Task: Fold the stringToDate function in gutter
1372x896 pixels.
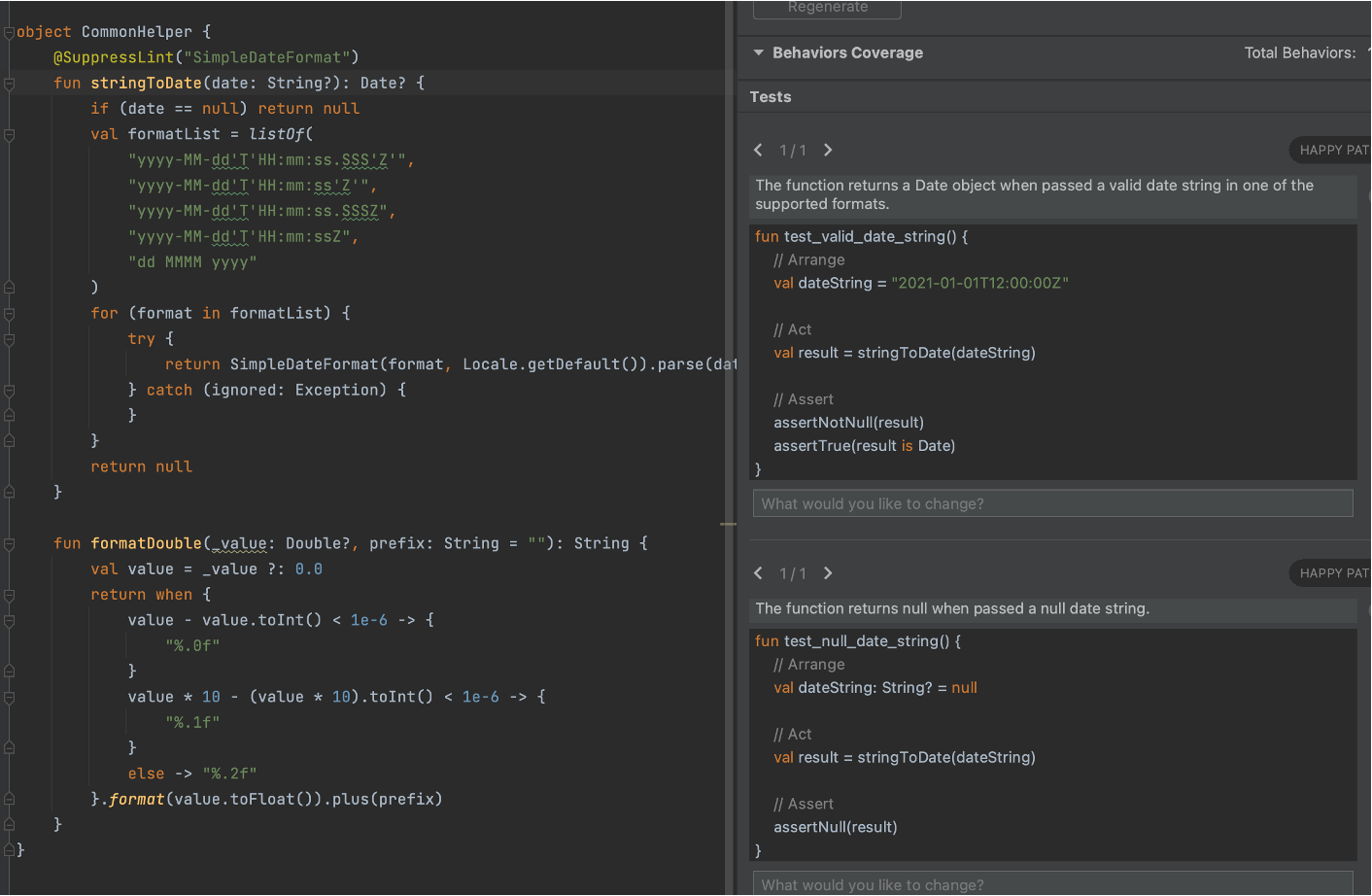Action: click(x=10, y=84)
